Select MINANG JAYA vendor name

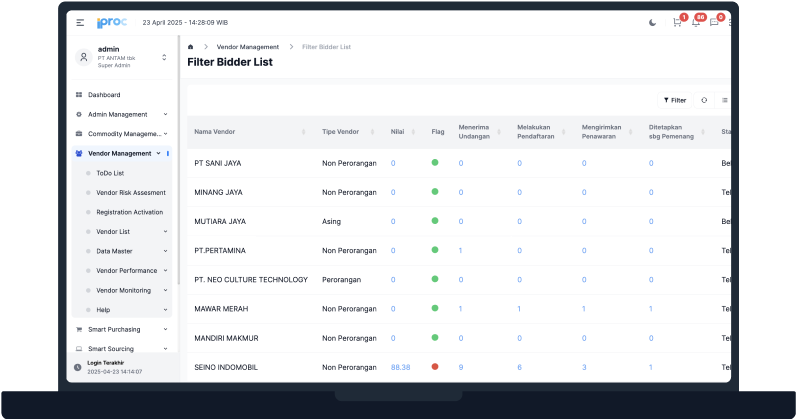[x=218, y=192]
